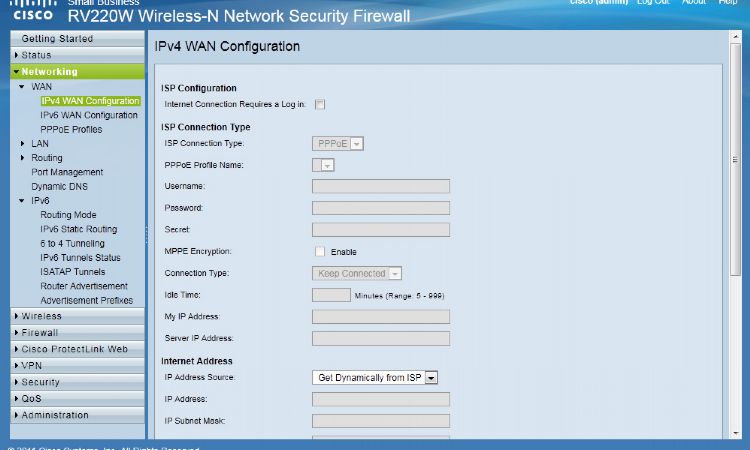Viewport: 750px width, 450px height.
Task: Open the ISP Connection Type dropdown
Action: tap(357, 144)
